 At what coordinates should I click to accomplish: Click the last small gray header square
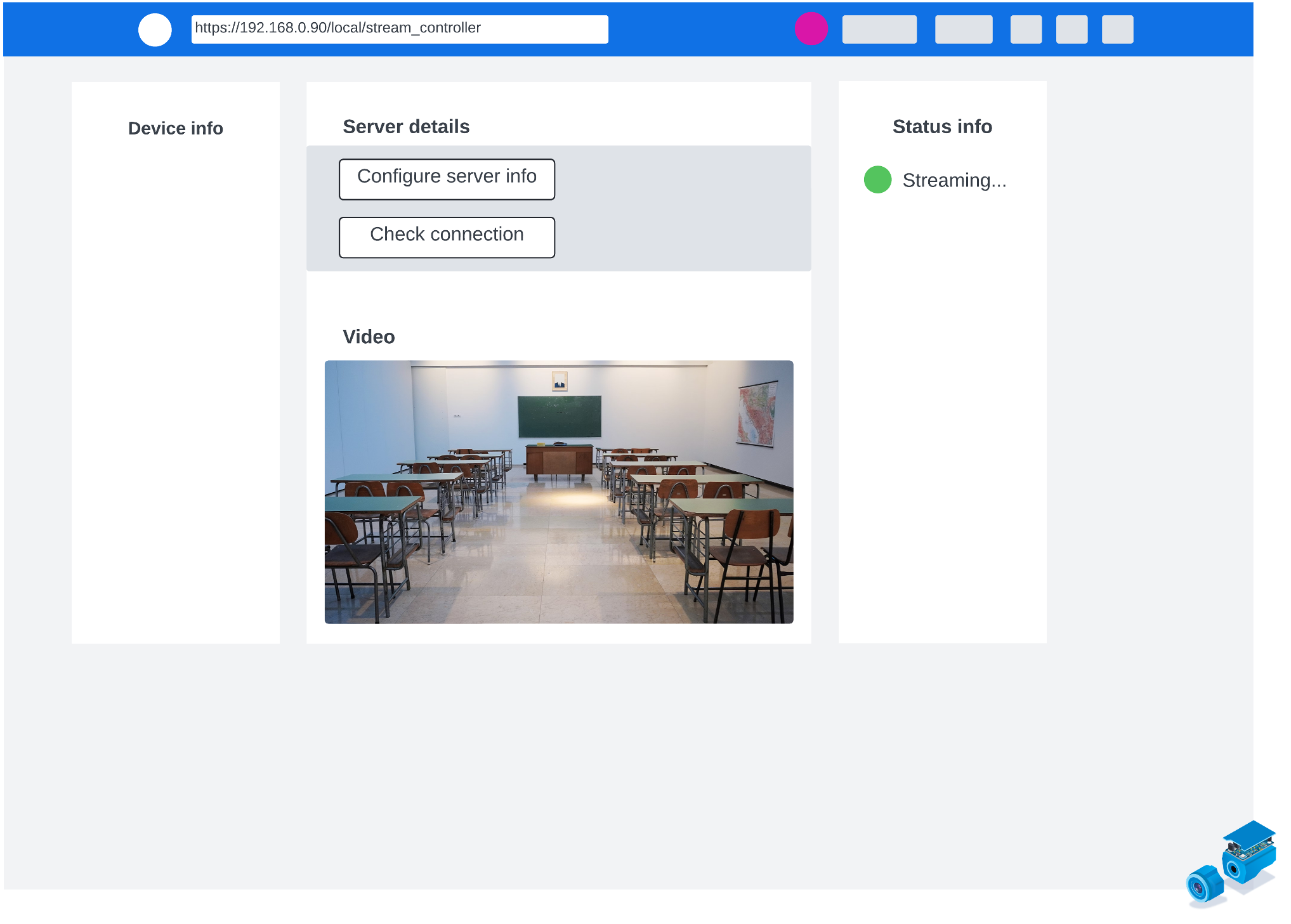point(1117,29)
